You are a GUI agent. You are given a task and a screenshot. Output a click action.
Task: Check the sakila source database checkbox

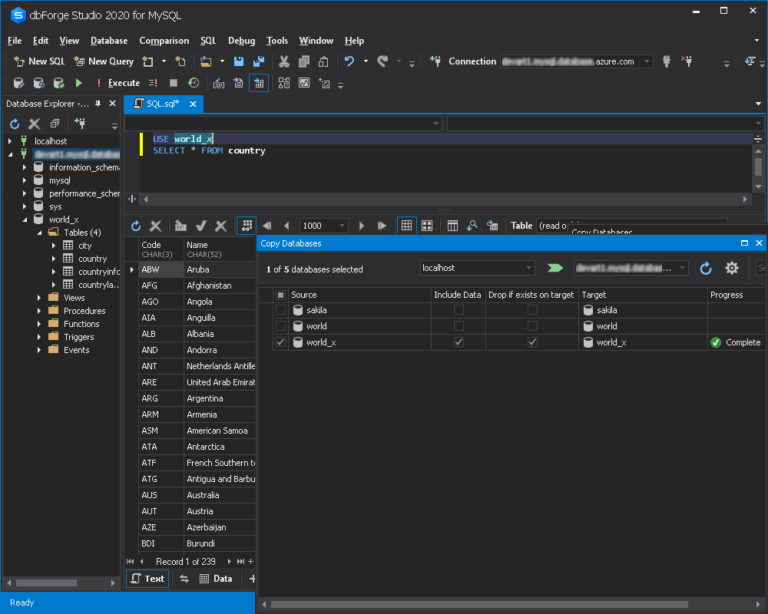280,310
